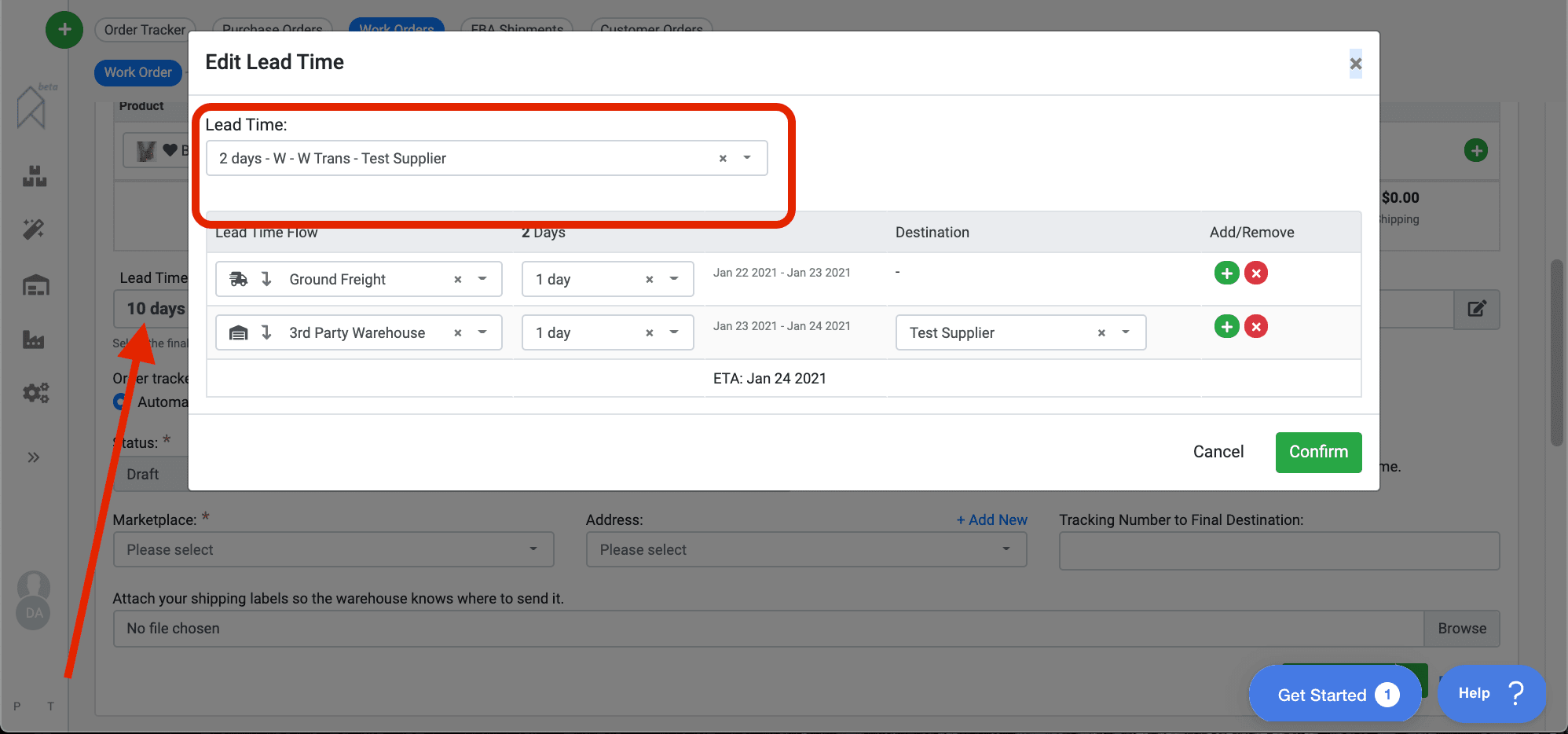Switch to the Purchase Orders tab
The height and width of the screenshot is (734, 1568).
(272, 29)
